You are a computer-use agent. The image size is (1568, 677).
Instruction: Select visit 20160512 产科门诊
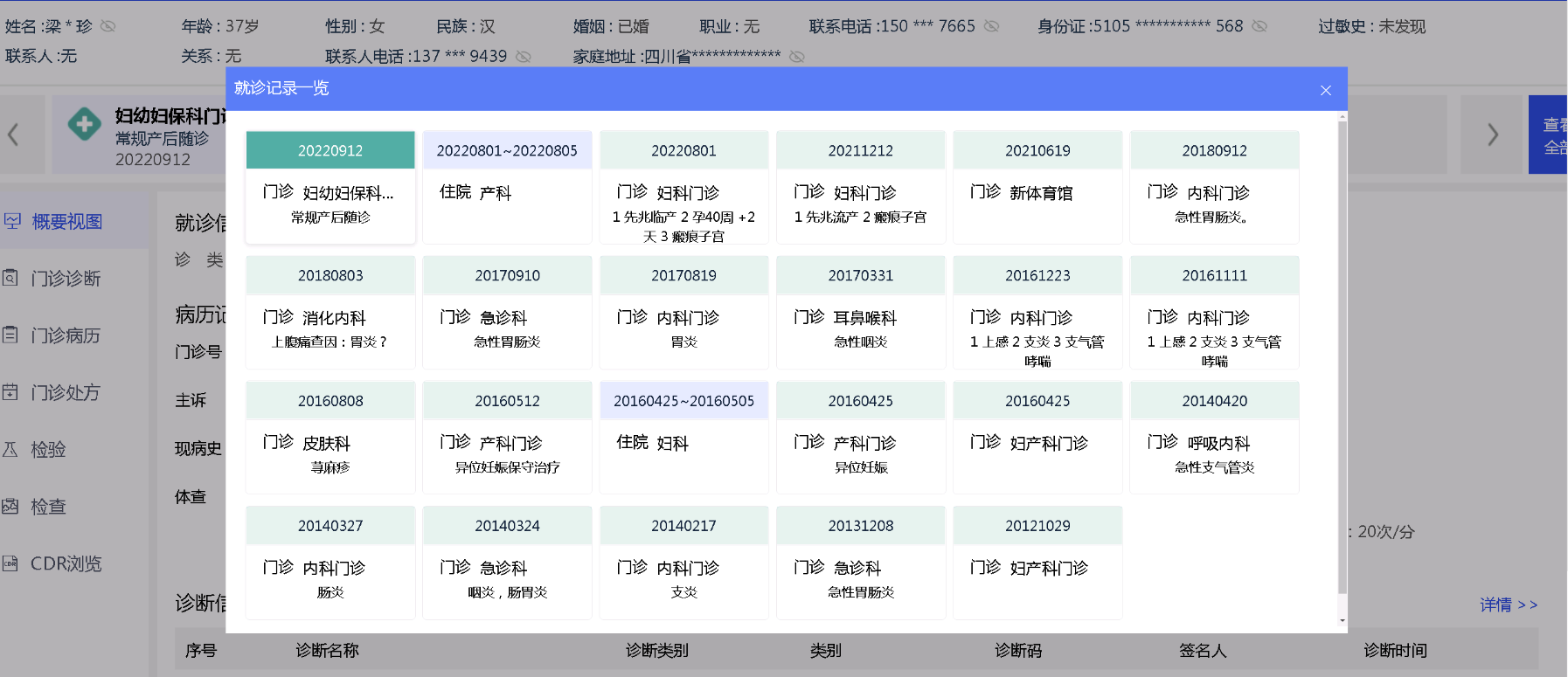click(507, 438)
